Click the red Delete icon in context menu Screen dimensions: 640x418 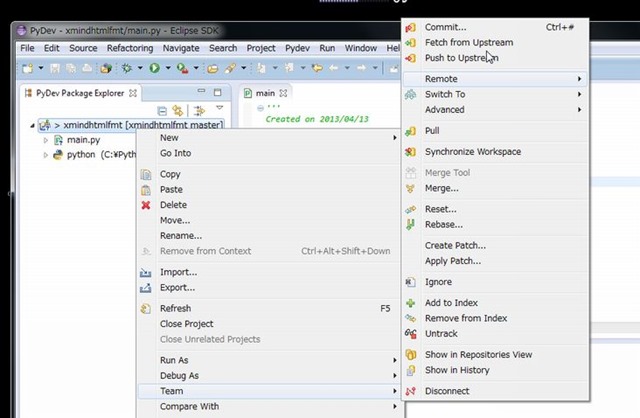146,205
